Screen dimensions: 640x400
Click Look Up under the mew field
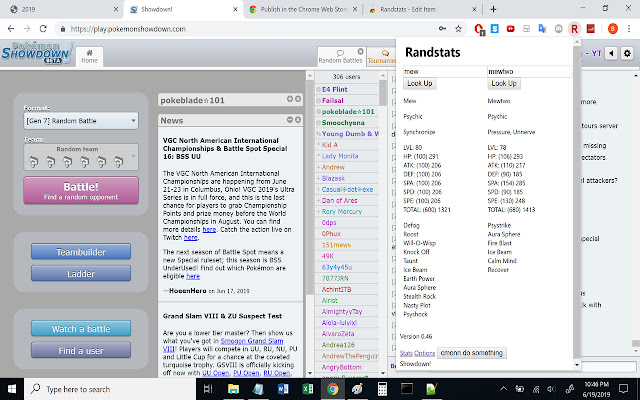pos(420,83)
